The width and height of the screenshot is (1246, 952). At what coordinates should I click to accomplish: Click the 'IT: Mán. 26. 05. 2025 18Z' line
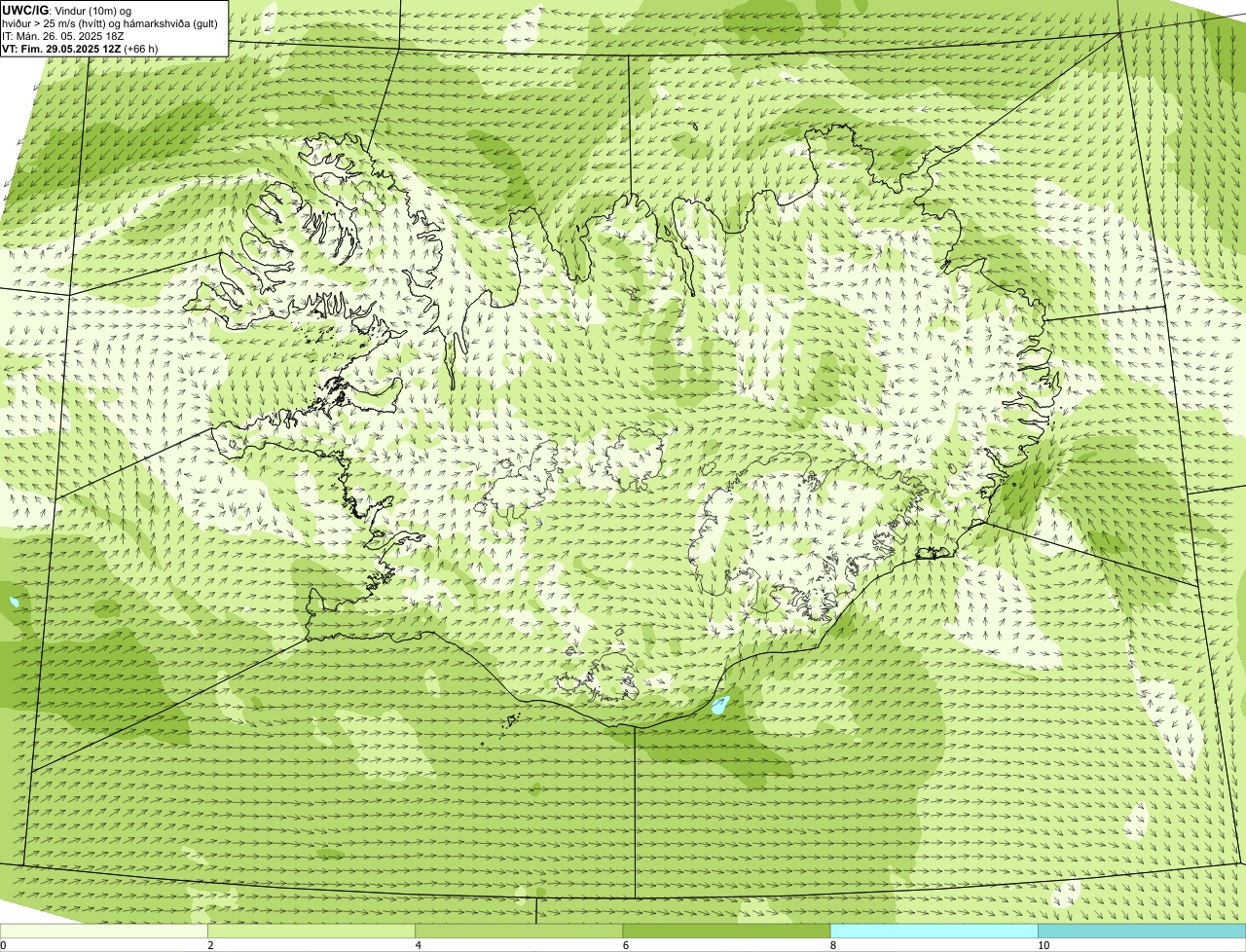point(62,36)
